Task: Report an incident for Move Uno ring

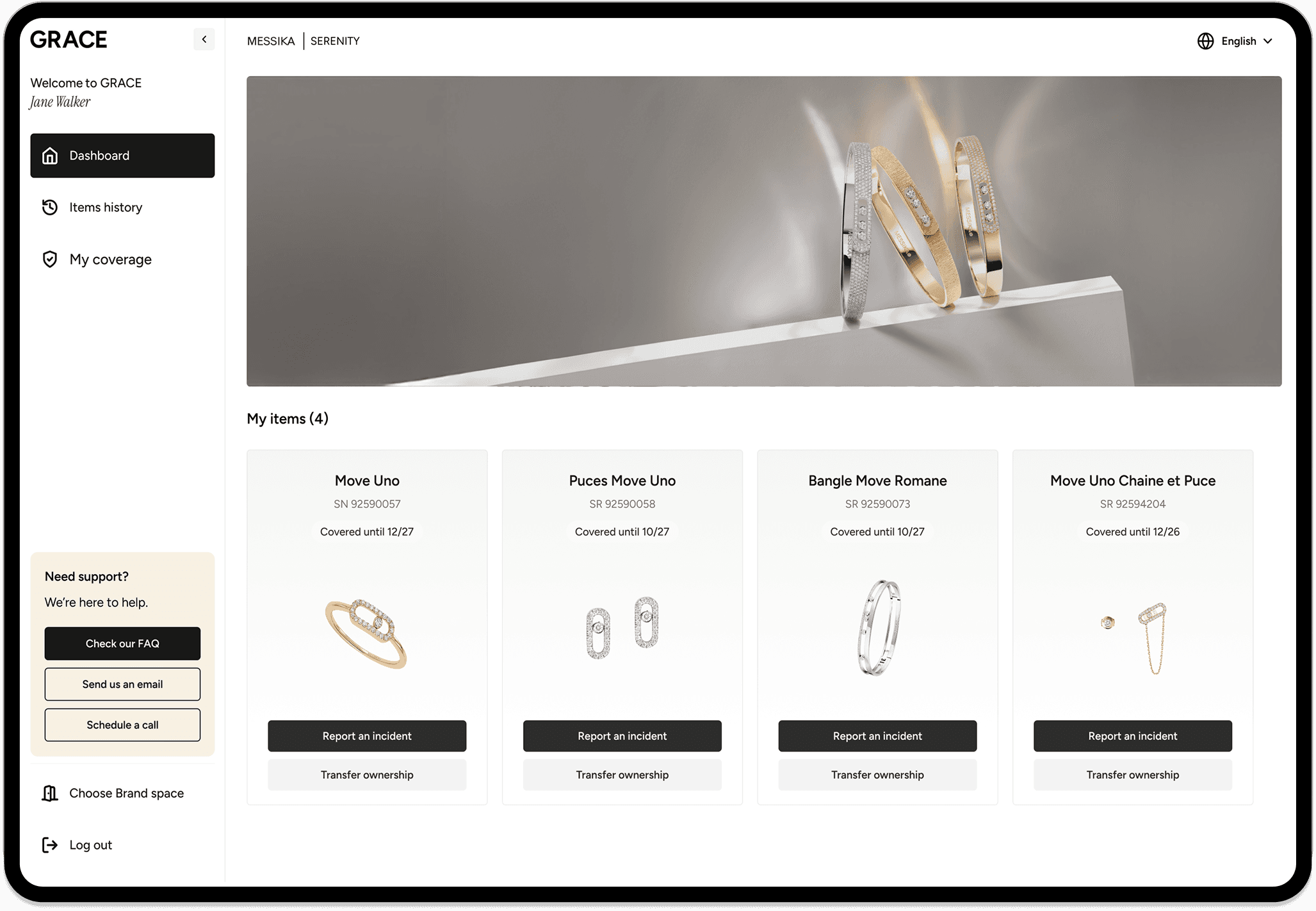Action: point(367,736)
